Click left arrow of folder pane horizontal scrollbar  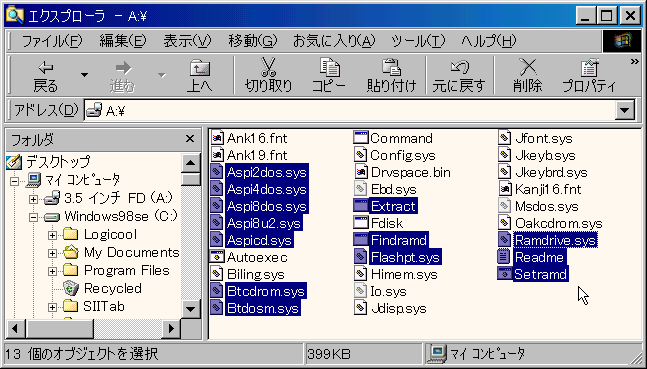tap(16, 329)
